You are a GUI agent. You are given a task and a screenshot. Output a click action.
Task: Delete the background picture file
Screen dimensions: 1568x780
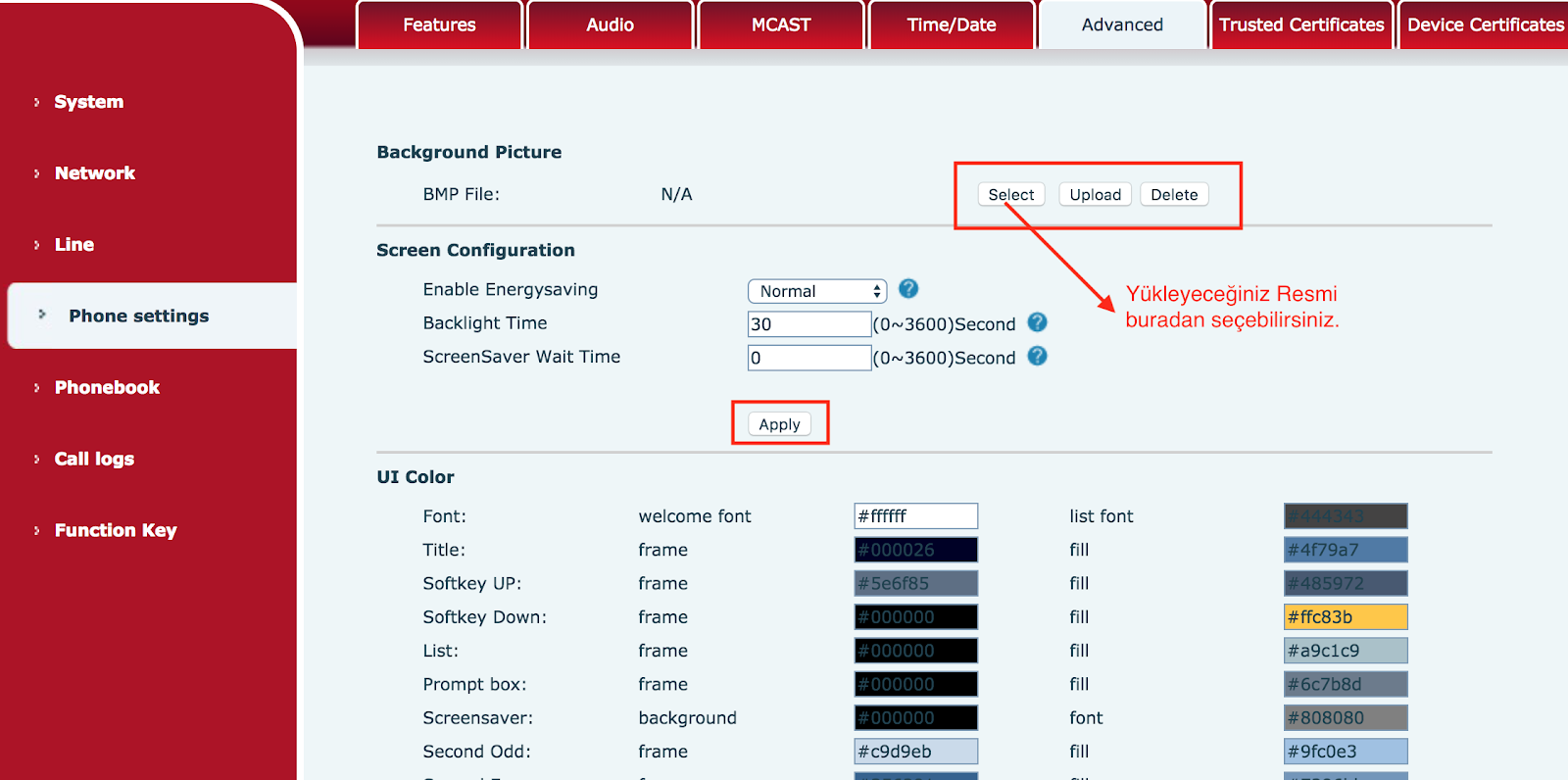point(1174,195)
